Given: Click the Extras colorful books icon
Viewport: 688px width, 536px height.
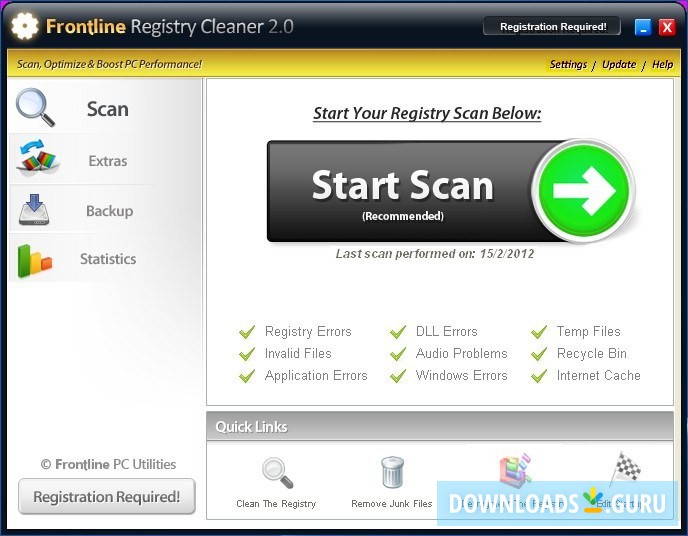Looking at the screenshot, I should (38, 157).
